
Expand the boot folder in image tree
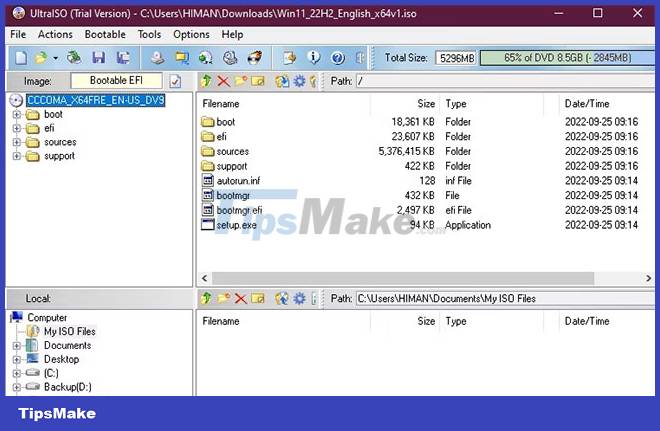(x=16, y=114)
